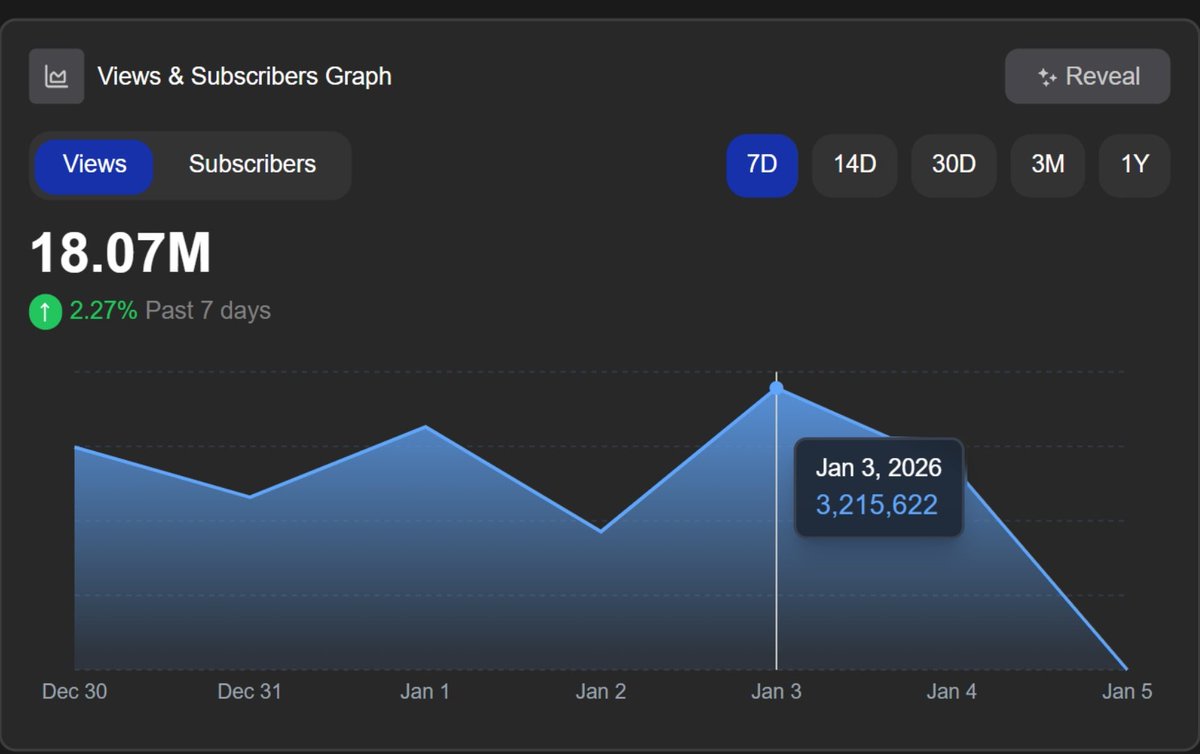Click the Jan 4 axis label
Screen dimensions: 1200x754
952,691
